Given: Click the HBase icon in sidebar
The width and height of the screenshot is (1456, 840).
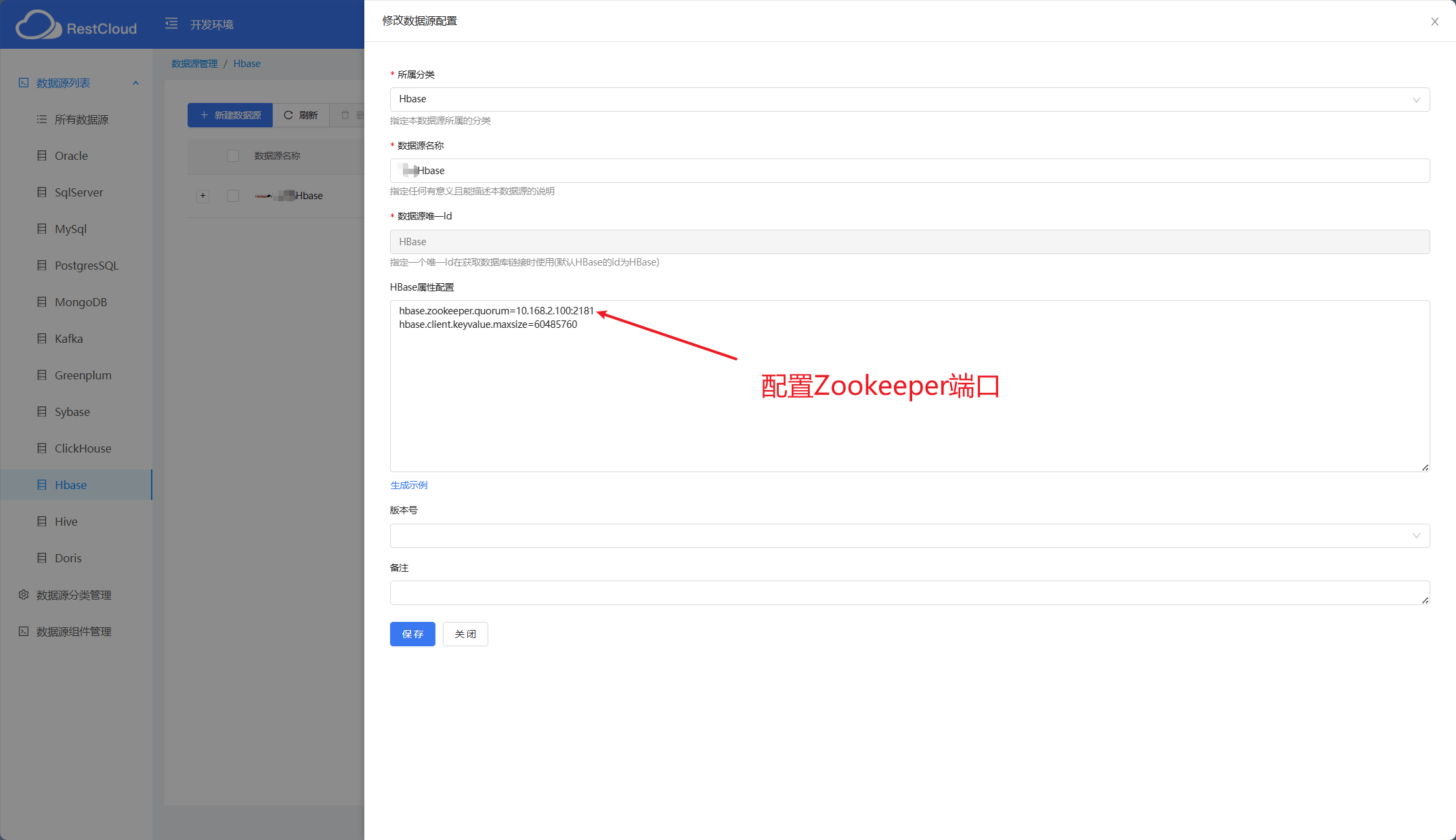Looking at the screenshot, I should (41, 485).
